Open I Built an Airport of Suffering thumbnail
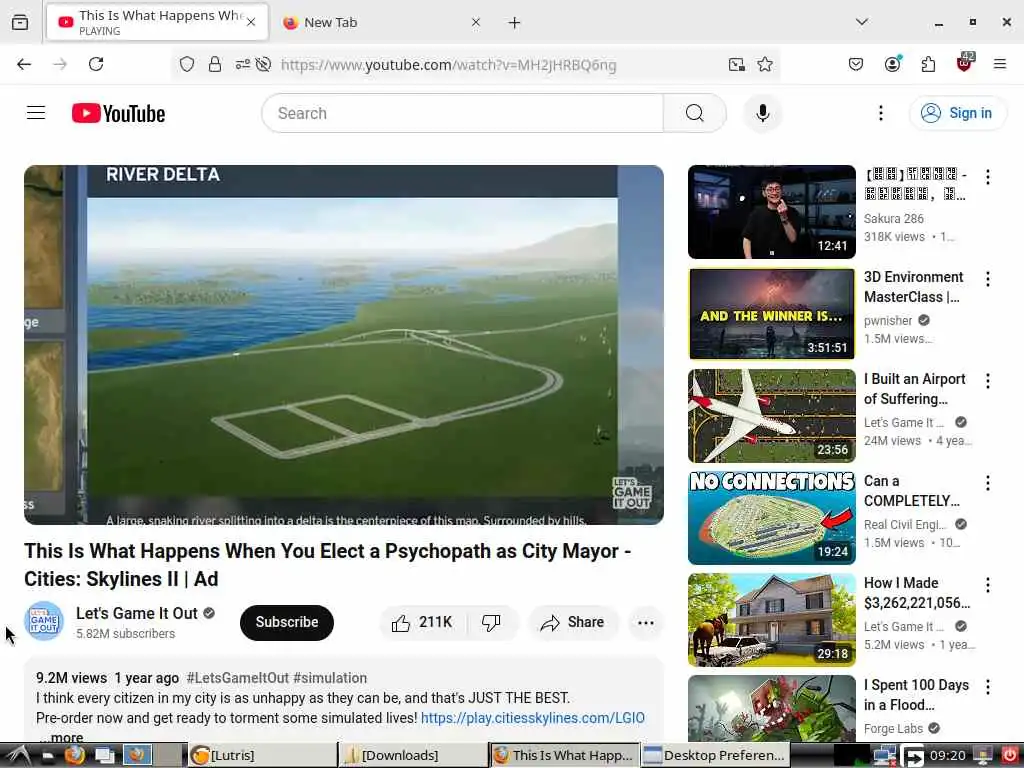Viewport: 1024px width, 768px height. (x=771, y=415)
